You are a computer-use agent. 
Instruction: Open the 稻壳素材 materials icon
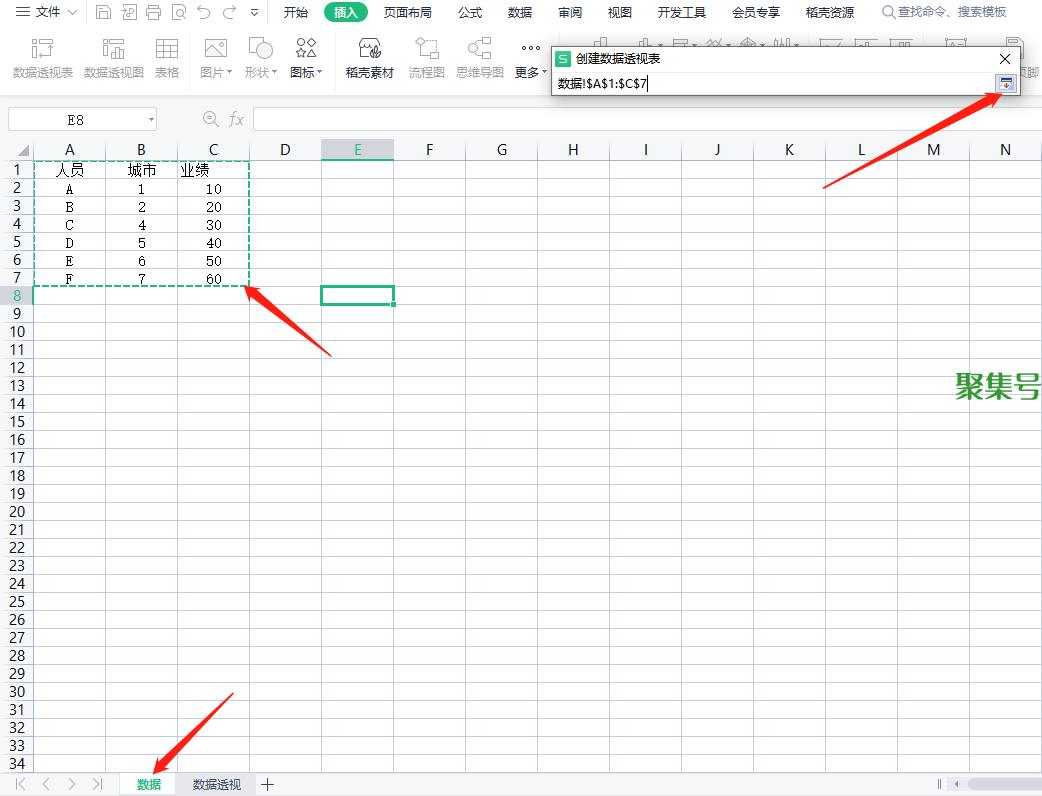370,58
